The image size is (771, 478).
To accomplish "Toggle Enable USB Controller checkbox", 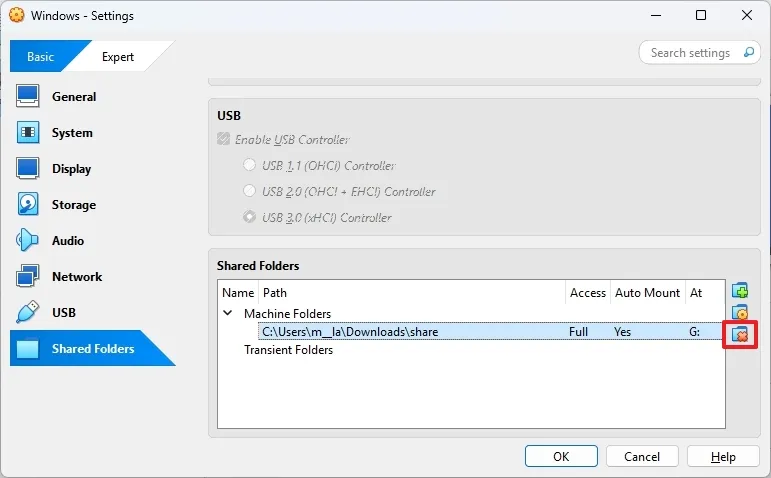I will tap(223, 139).
